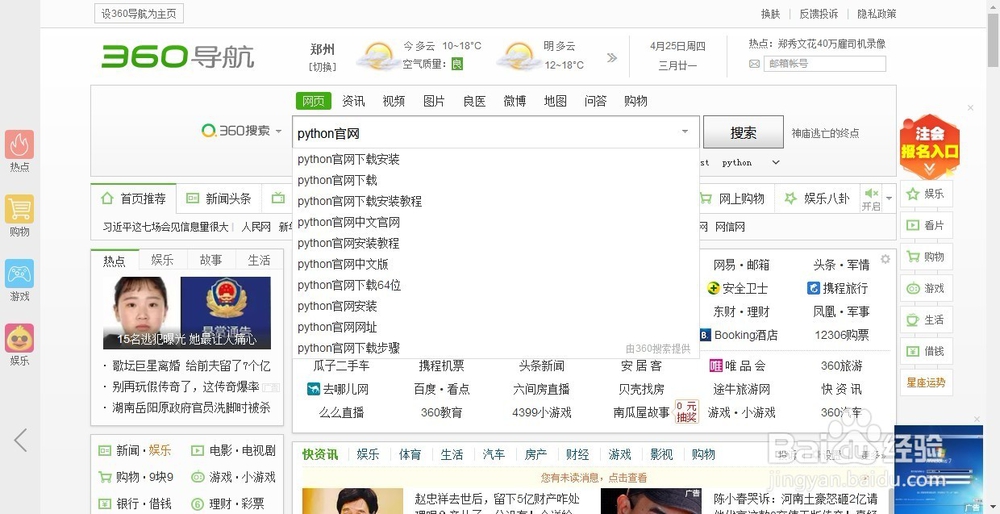Open the 娱乐 duck sidebar icon

pyautogui.click(x=19, y=339)
